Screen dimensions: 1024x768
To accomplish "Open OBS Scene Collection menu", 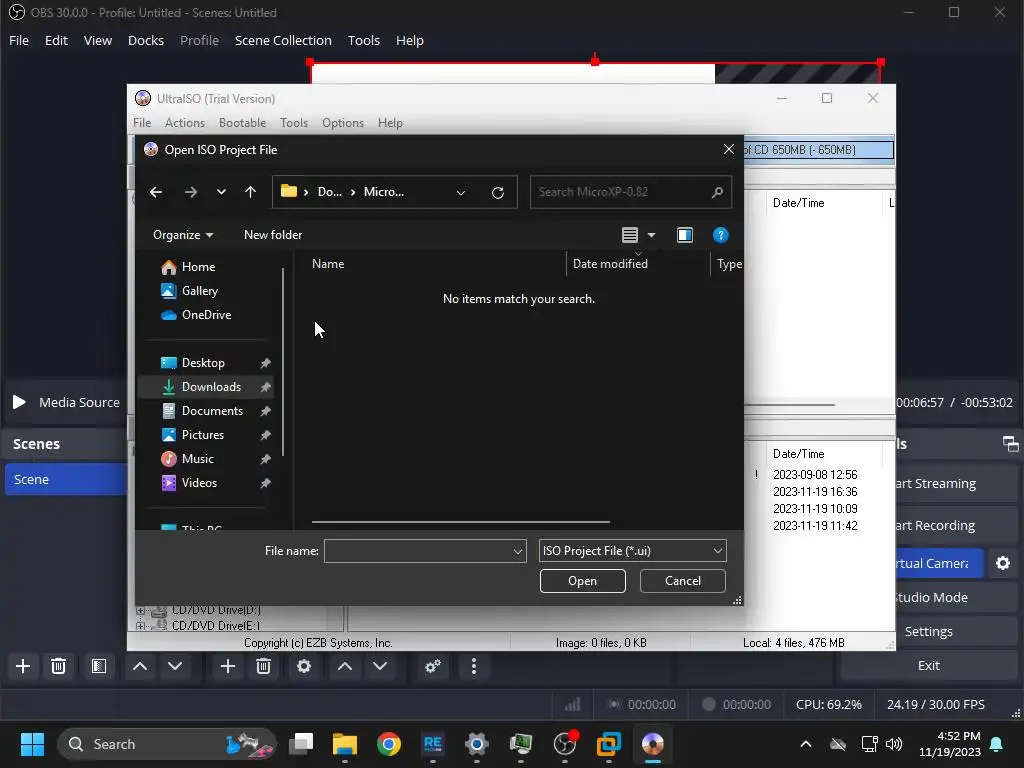I will pyautogui.click(x=283, y=40).
